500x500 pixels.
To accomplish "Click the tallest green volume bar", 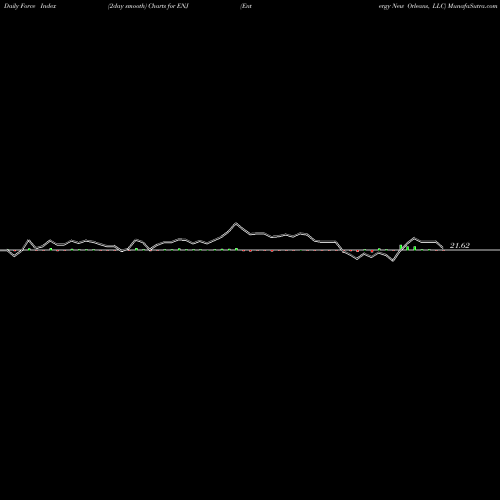I will tap(401, 247).
